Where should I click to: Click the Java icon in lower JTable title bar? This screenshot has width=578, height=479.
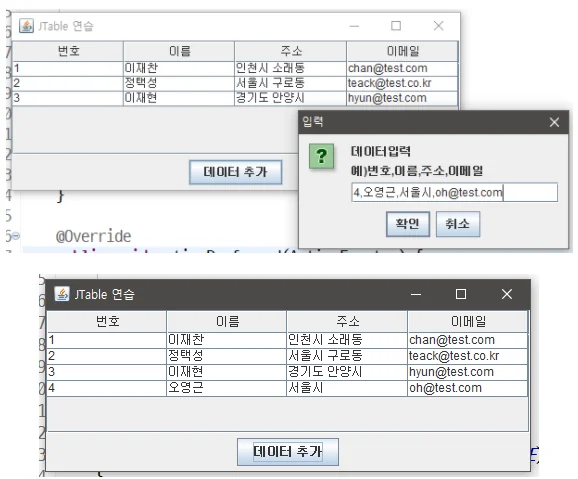point(62,294)
